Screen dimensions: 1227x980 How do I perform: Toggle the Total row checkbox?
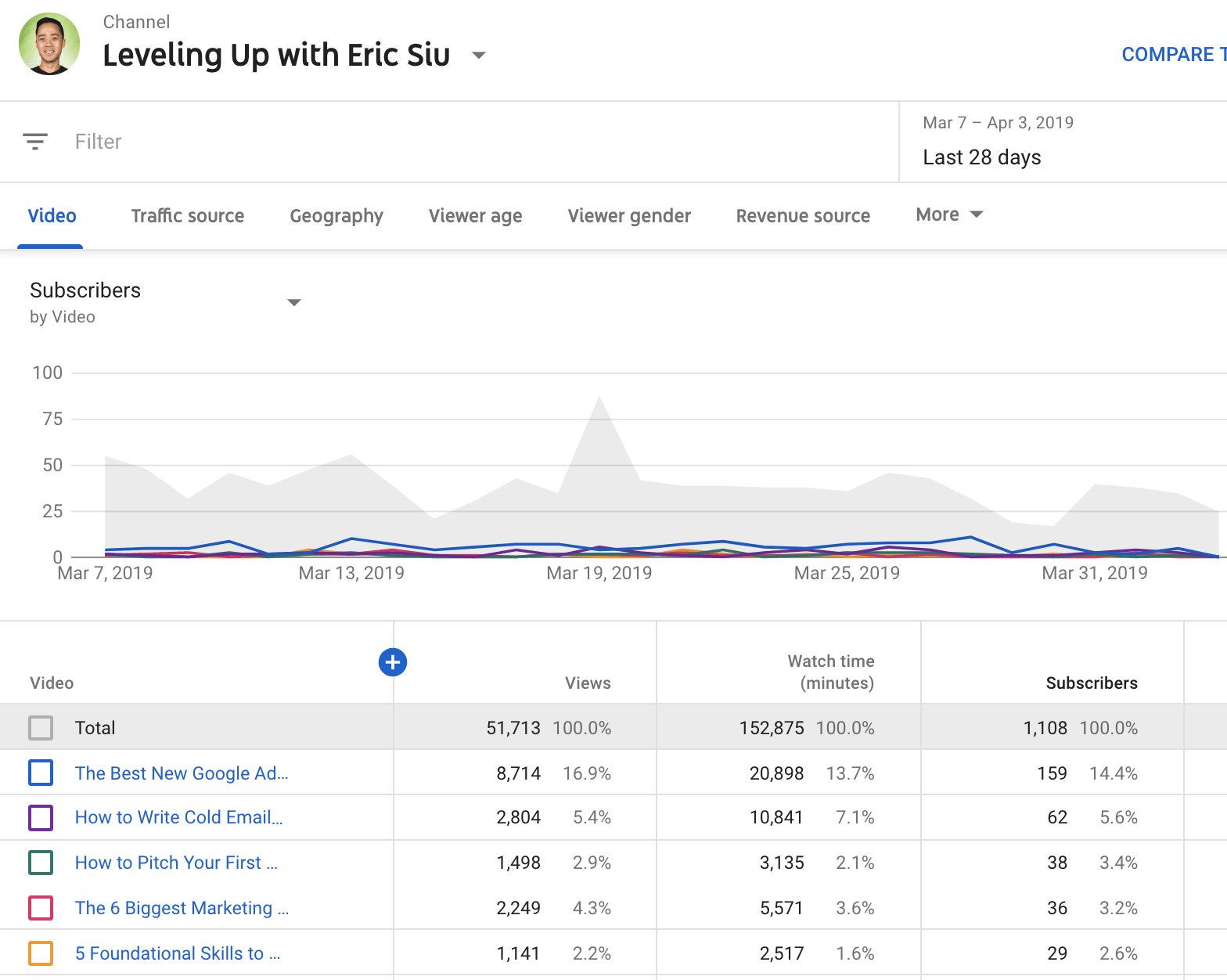pos(41,728)
